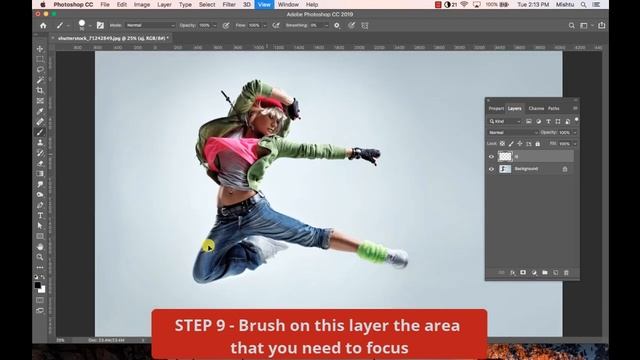Screen dimensions: 640x360
Task: Select the Zoom tool
Action: click(40, 257)
